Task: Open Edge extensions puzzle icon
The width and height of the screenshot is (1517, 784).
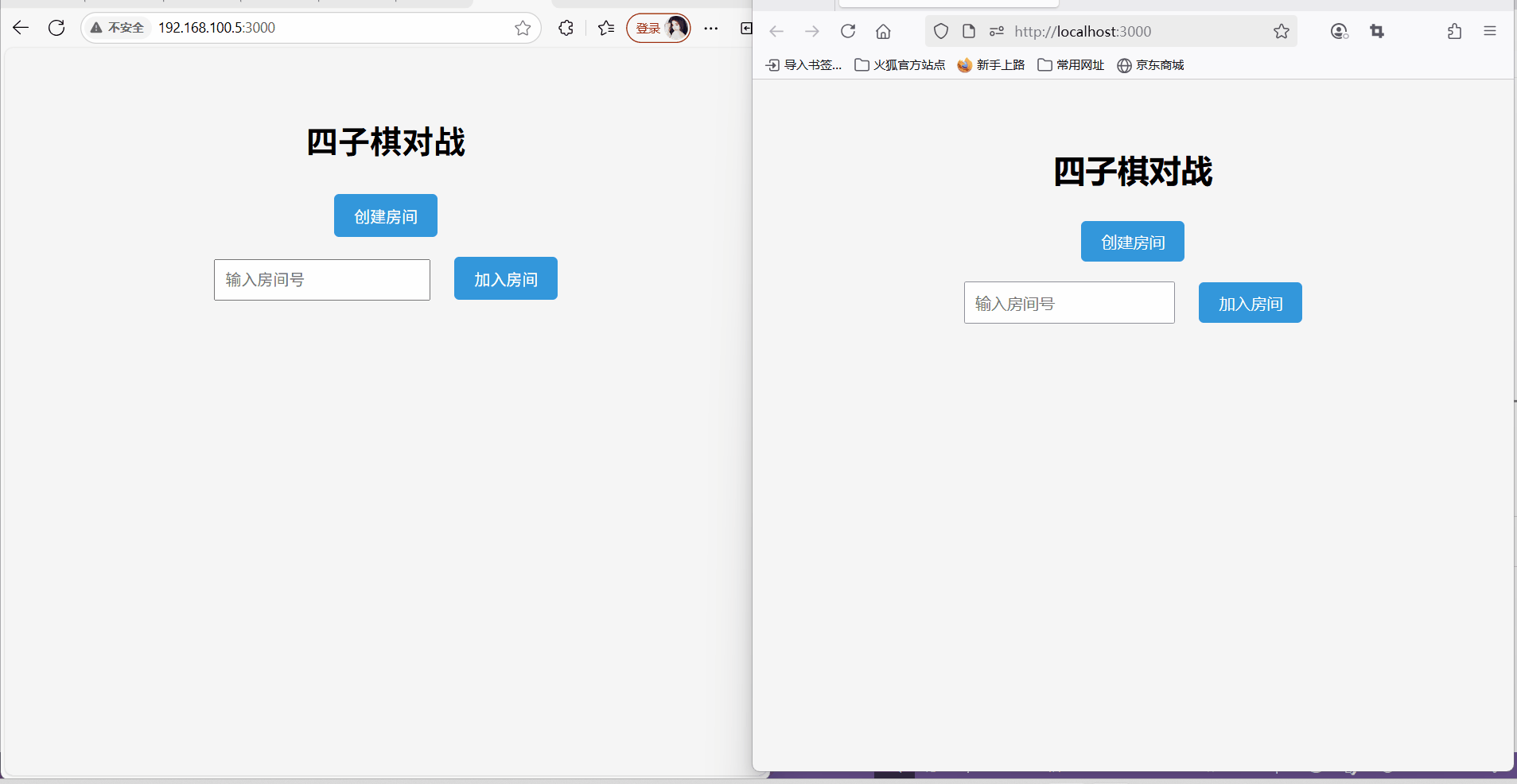Action: (x=566, y=28)
